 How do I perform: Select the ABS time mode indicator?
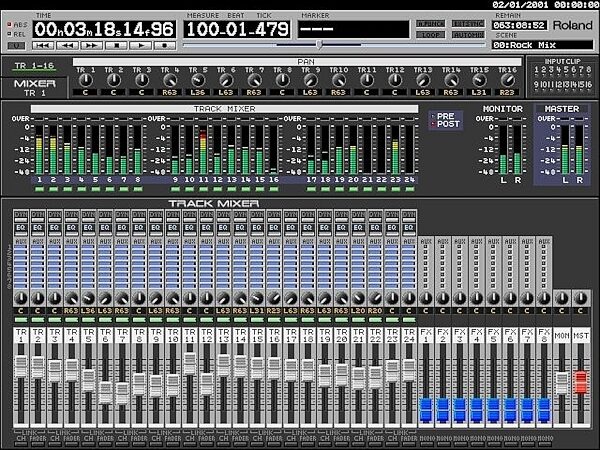[x=17, y=25]
